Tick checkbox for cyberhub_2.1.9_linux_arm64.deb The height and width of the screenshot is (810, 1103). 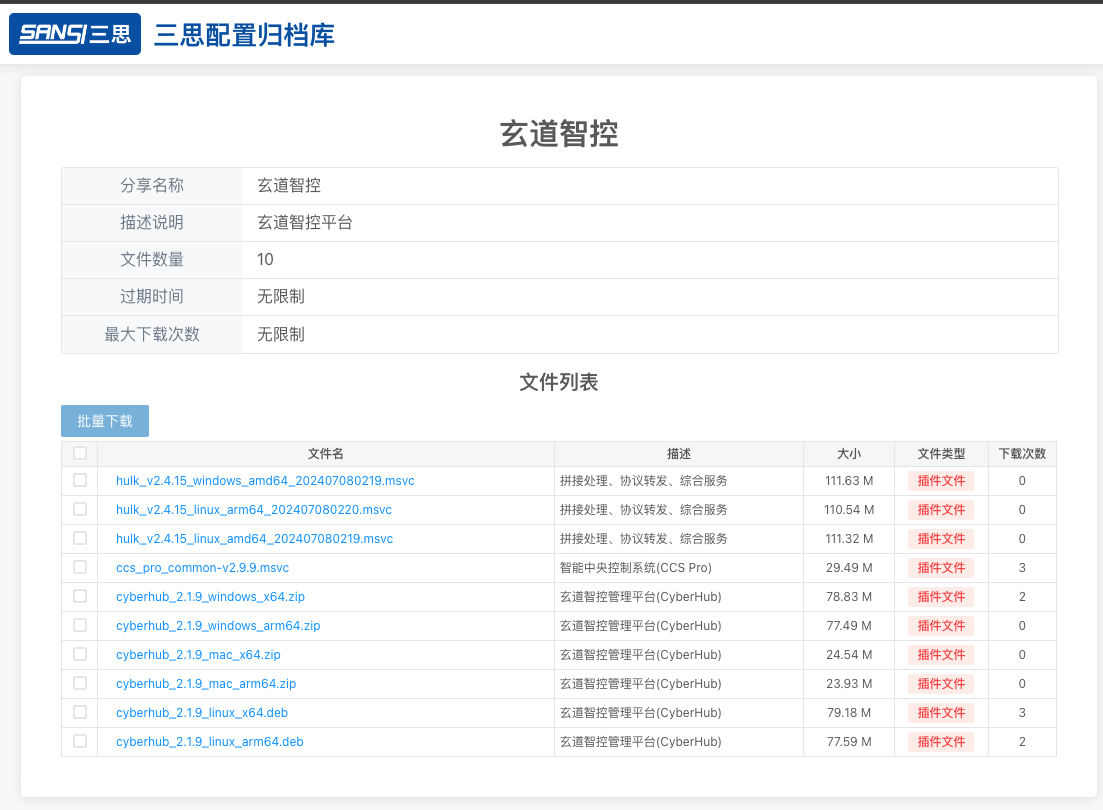point(80,741)
